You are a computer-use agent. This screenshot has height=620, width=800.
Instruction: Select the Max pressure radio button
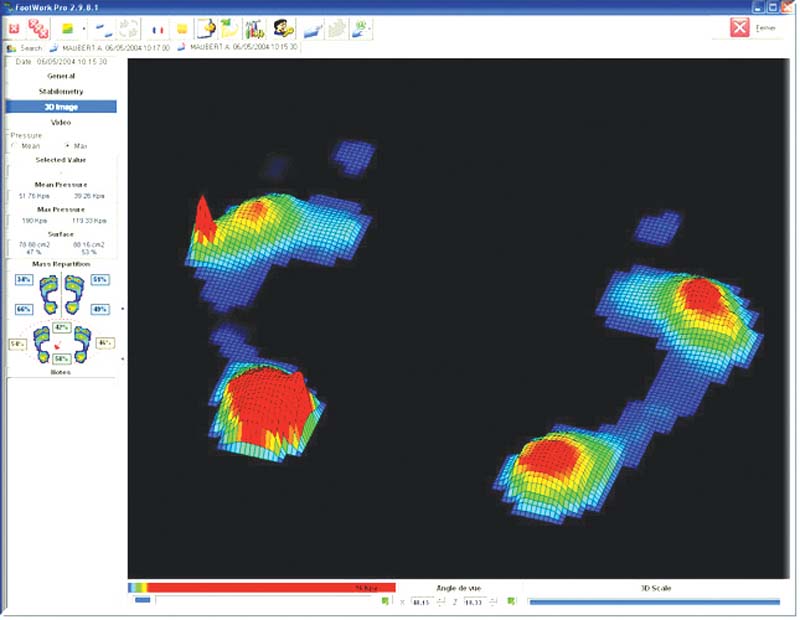67,146
